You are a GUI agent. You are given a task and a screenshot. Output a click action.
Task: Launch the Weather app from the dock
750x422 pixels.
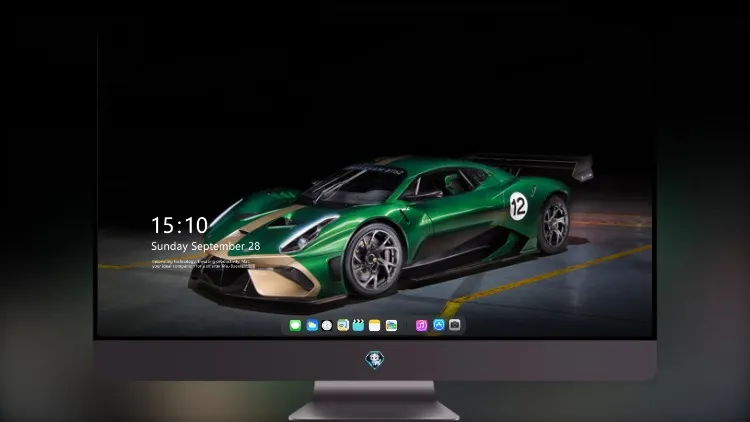tap(312, 325)
